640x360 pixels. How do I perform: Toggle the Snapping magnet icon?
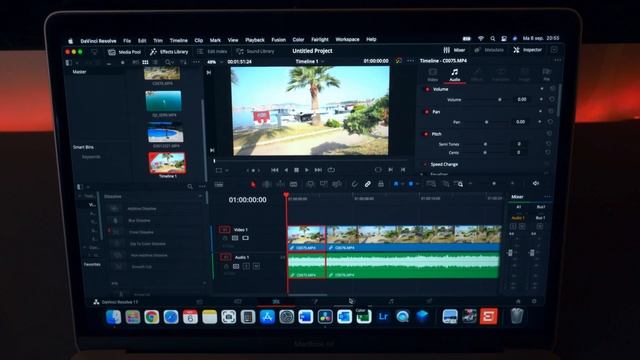[354, 184]
